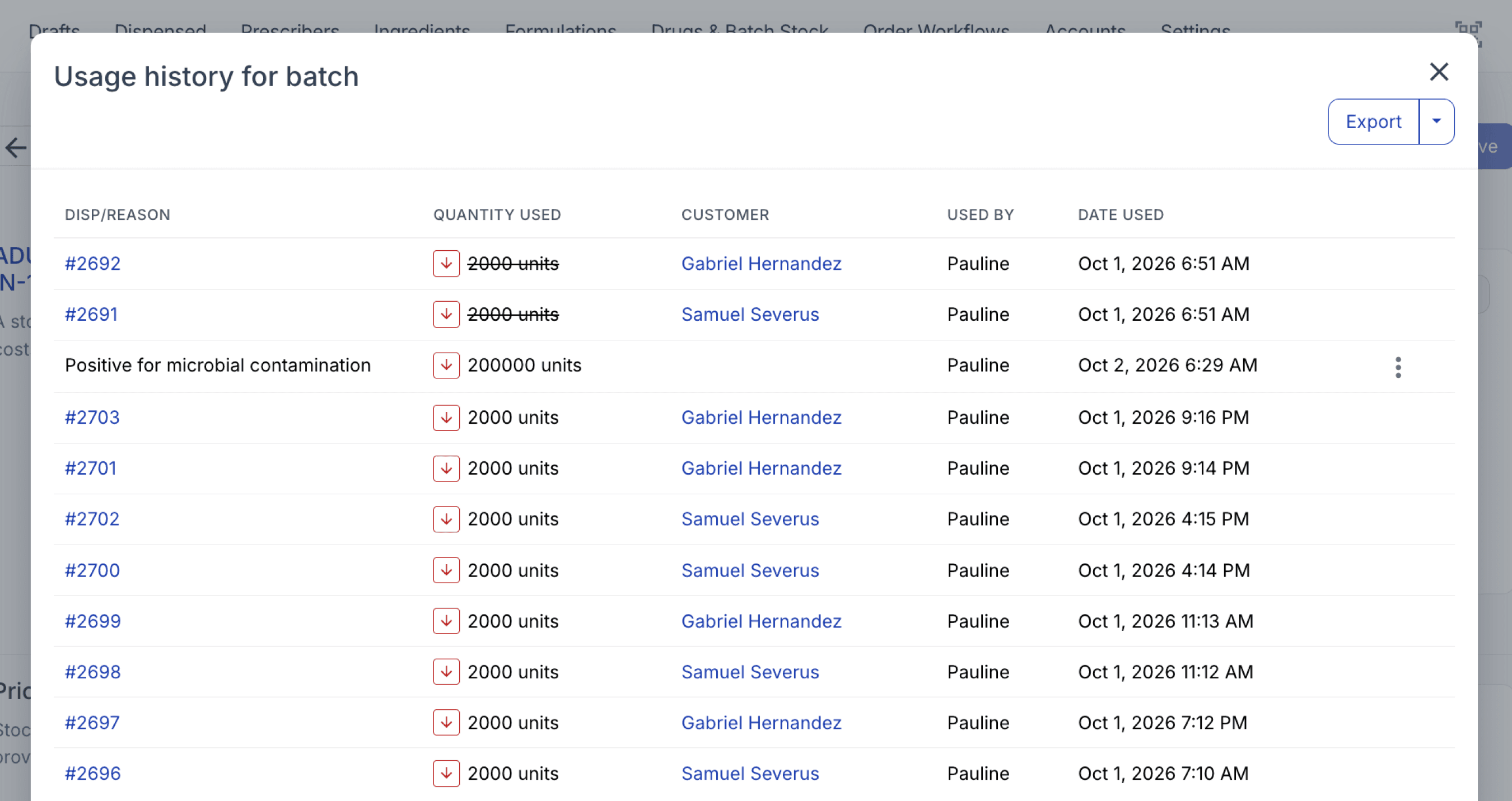Click the red down-arrow icon for #2703
Viewport: 1512px width, 801px height.
coord(446,417)
